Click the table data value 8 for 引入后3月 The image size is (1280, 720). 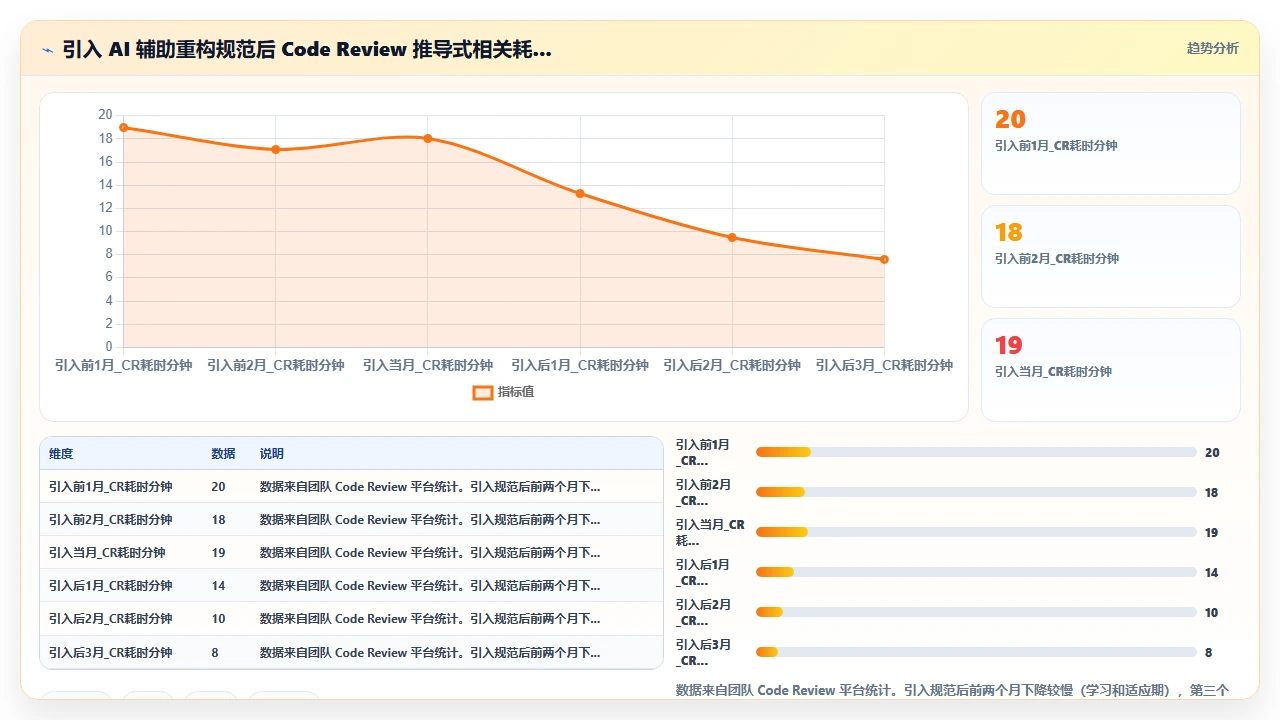(215, 653)
